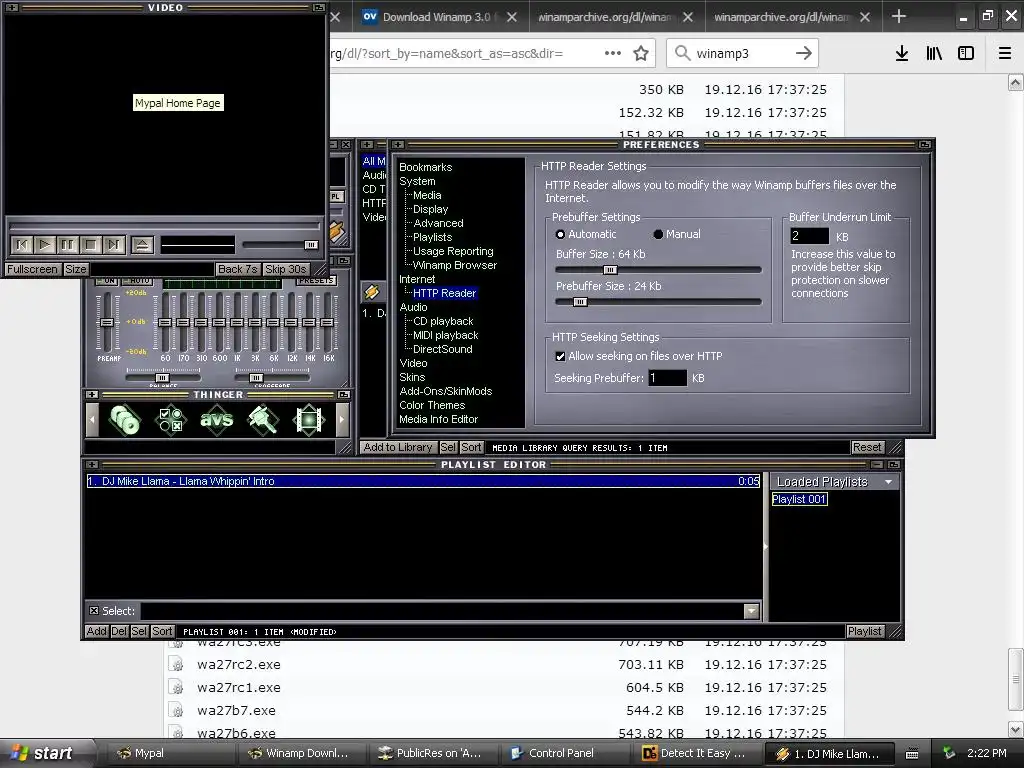Click the Playlist button in Playlist Editor
This screenshot has width=1024, height=768.
point(864,632)
